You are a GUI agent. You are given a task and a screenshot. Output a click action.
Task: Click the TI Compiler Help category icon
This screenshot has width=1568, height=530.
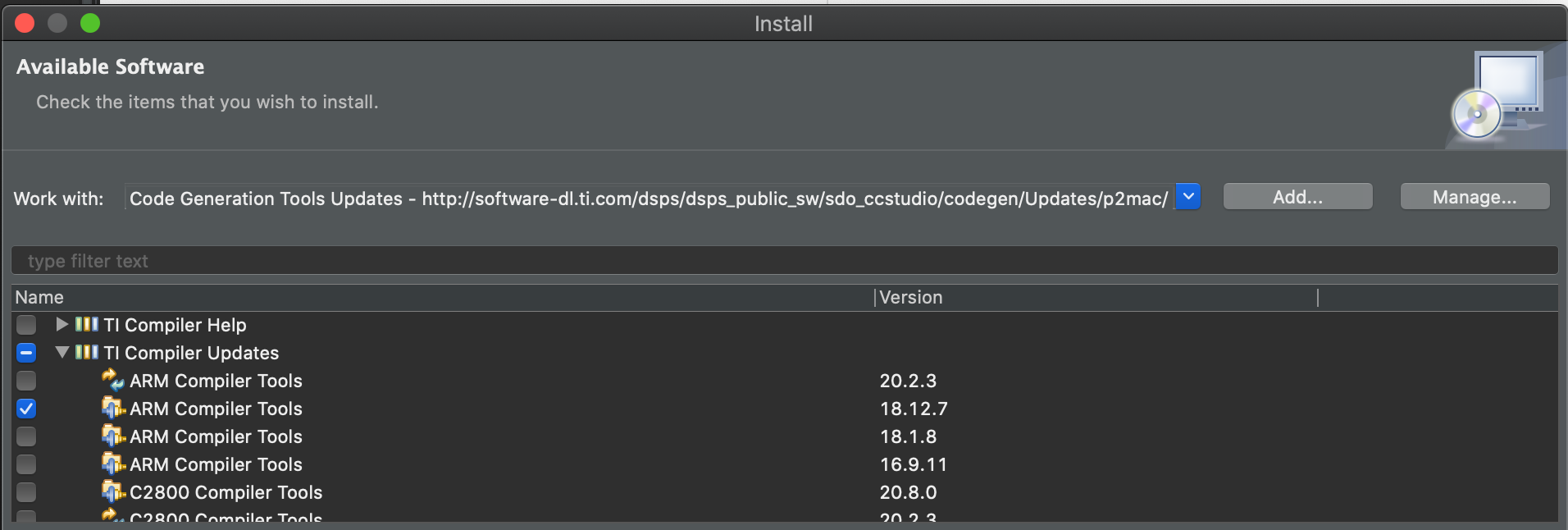coord(86,325)
